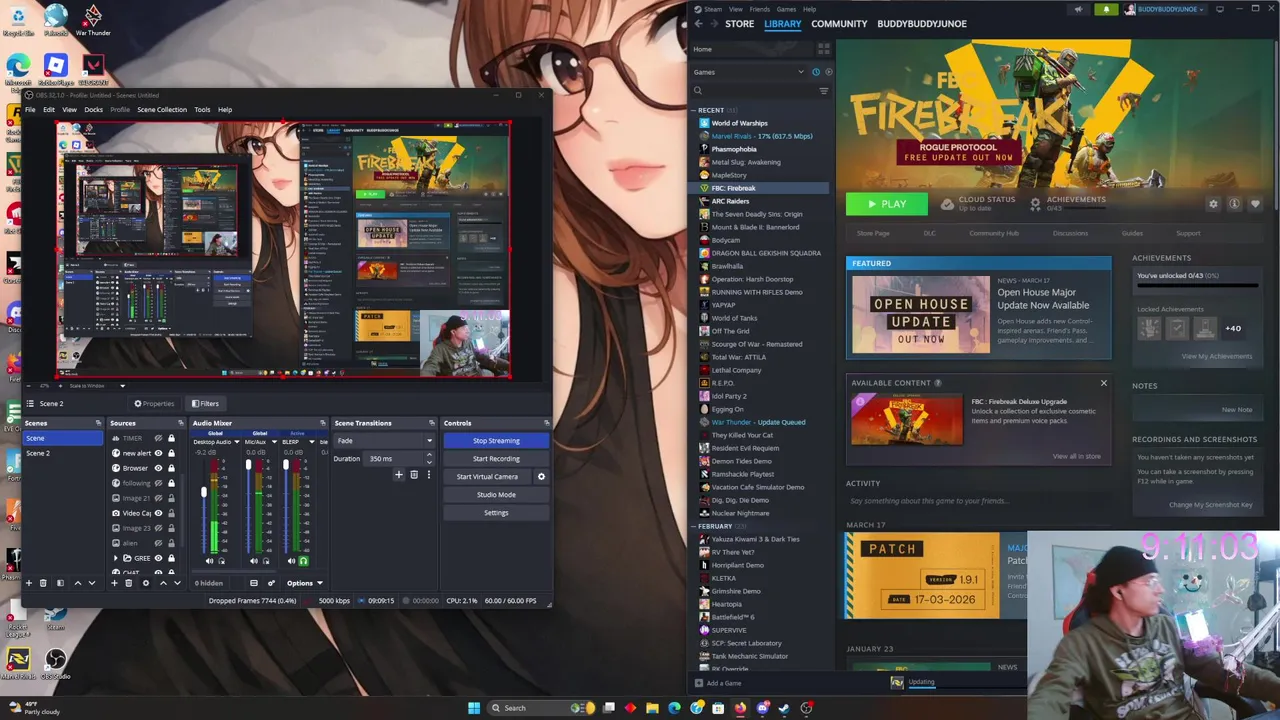
Task: Expand the GREE group in Sources
Action: pyautogui.click(x=115, y=558)
